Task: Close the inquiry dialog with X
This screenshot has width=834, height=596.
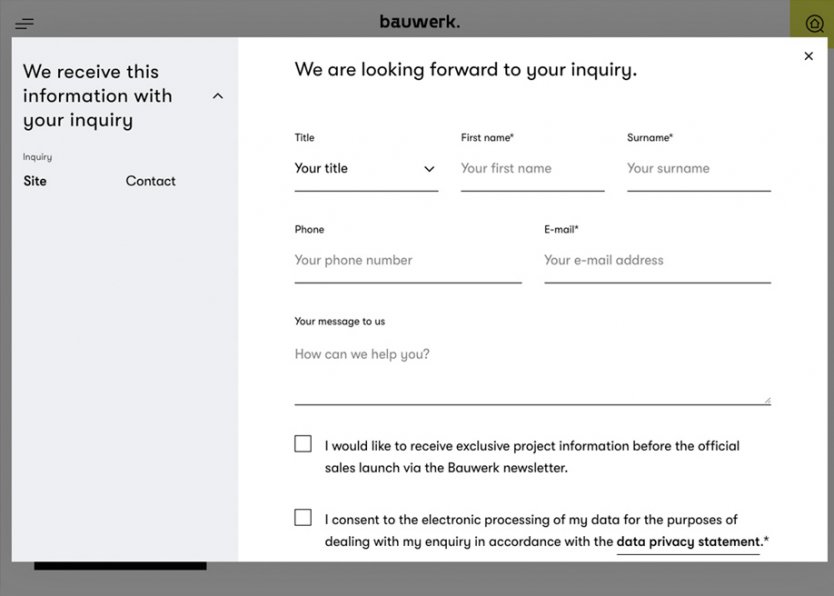Action: 808,57
